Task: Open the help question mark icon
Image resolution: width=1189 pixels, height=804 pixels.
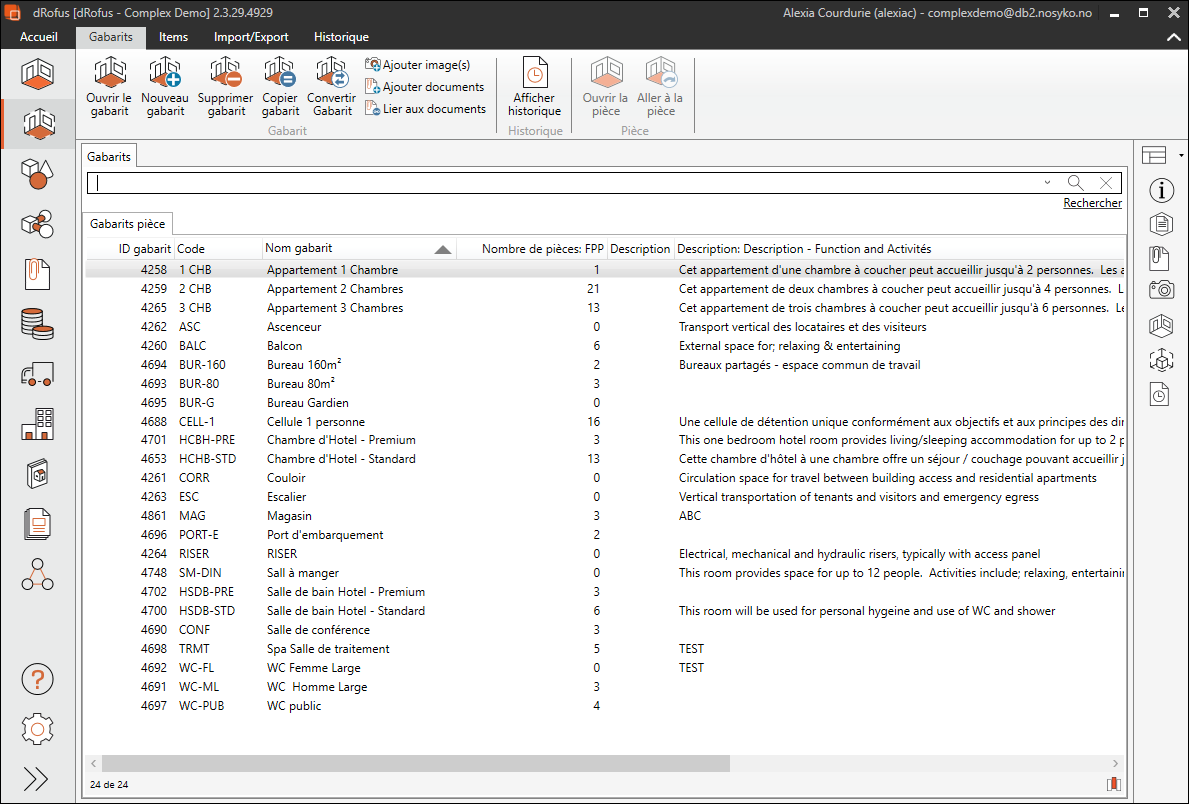Action: coord(37,678)
